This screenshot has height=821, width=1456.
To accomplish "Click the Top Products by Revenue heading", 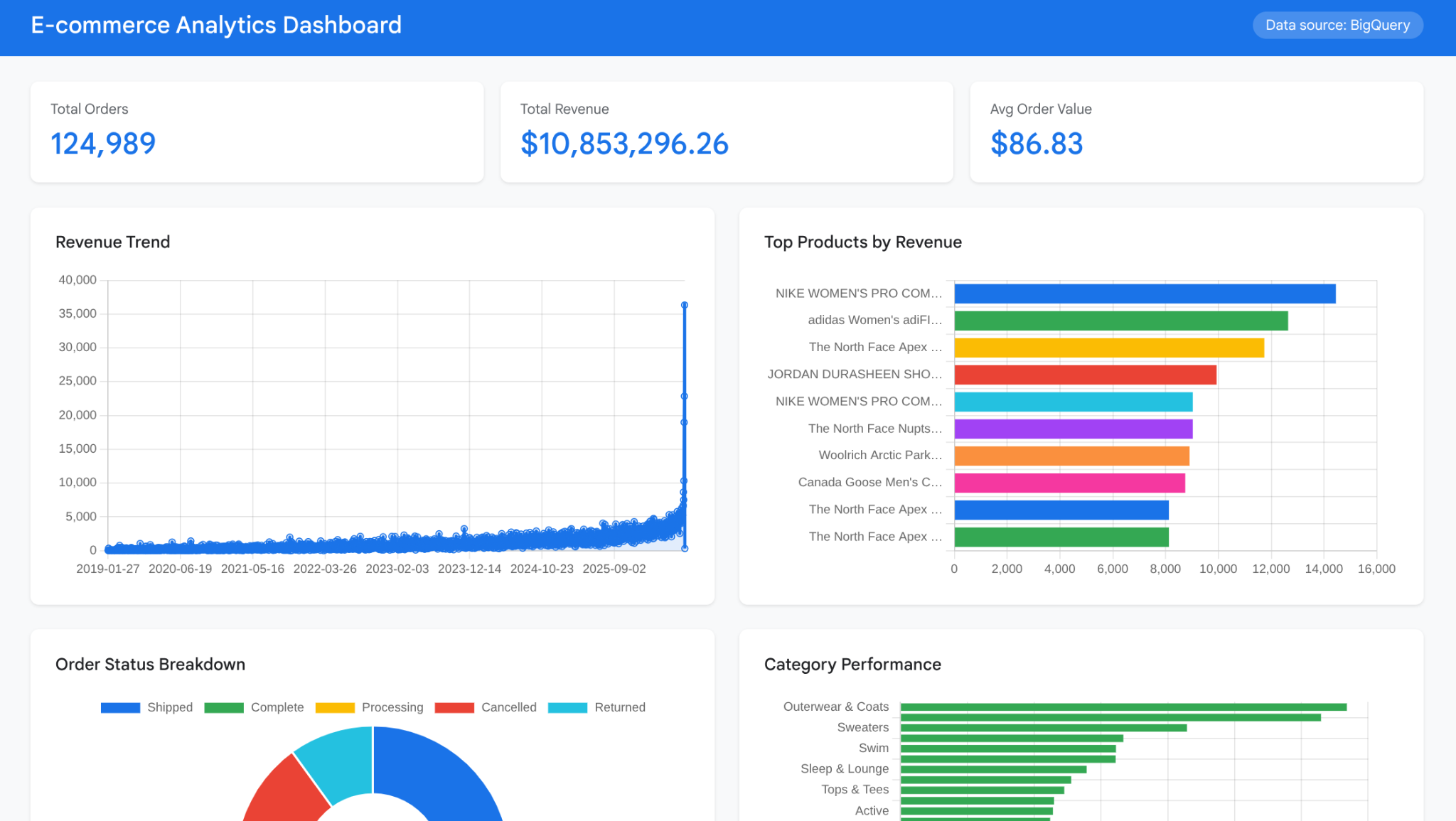I will (863, 242).
